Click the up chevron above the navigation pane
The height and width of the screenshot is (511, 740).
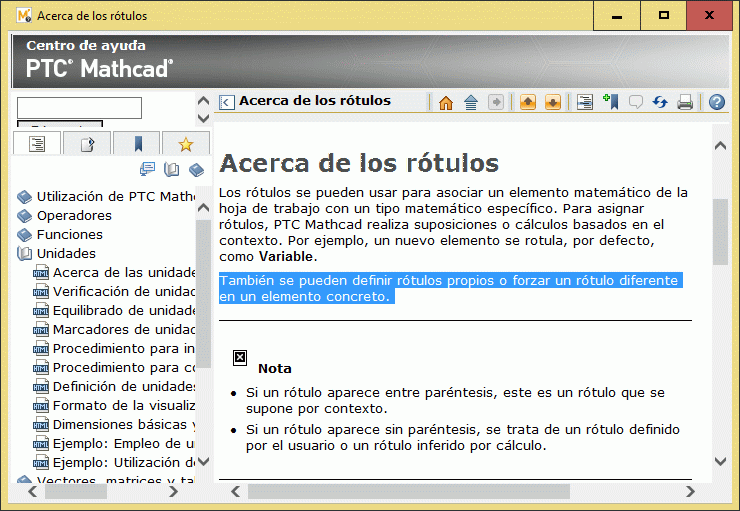[x=203, y=101]
